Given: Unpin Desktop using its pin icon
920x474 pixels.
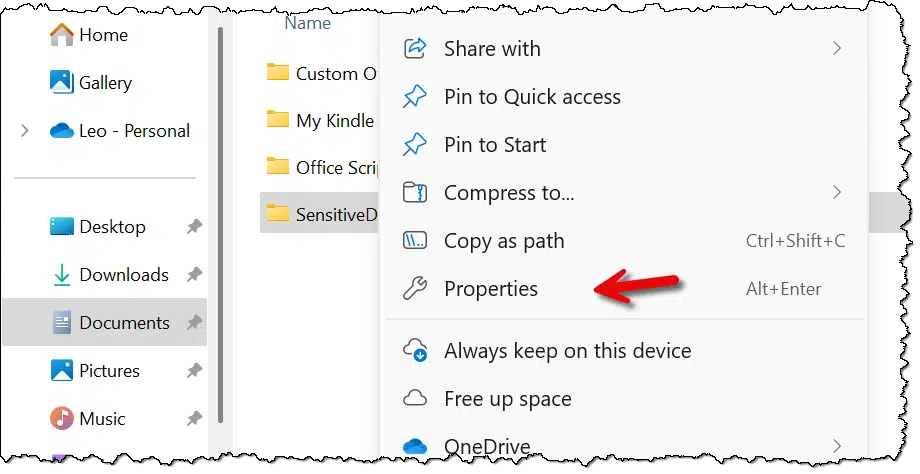Looking at the screenshot, I should pyautogui.click(x=194, y=226).
